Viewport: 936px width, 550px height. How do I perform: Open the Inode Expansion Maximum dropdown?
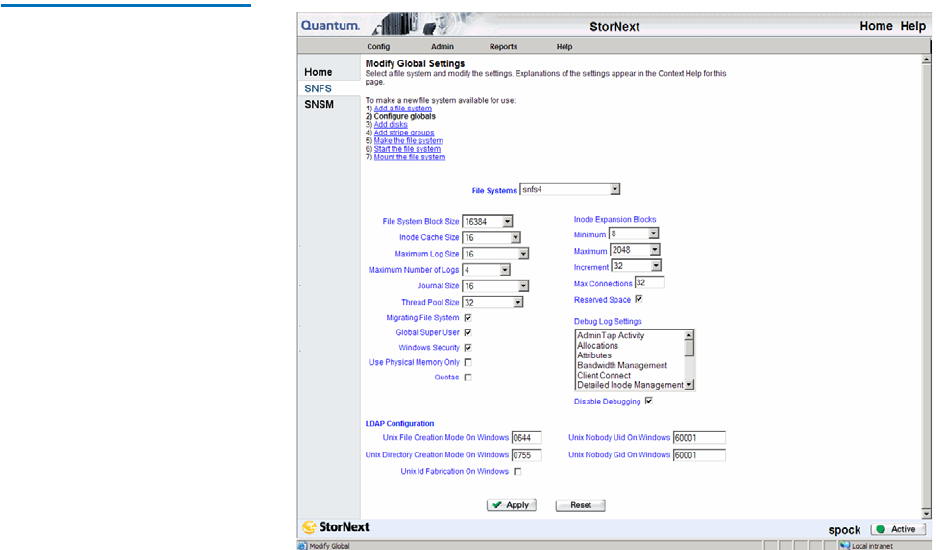click(655, 250)
